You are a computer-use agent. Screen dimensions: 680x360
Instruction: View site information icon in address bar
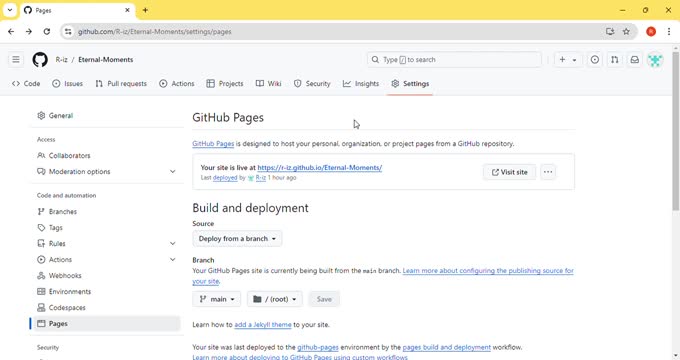pyautogui.click(x=68, y=32)
